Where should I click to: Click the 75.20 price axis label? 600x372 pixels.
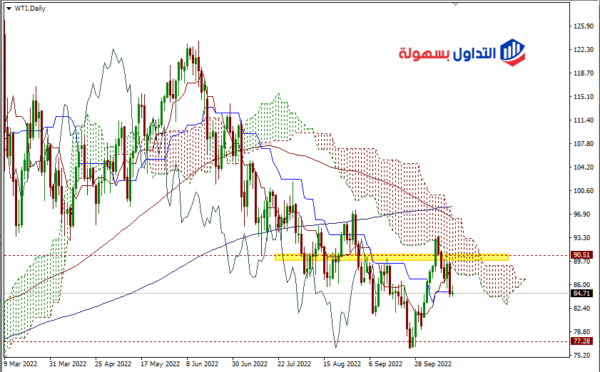(582, 356)
